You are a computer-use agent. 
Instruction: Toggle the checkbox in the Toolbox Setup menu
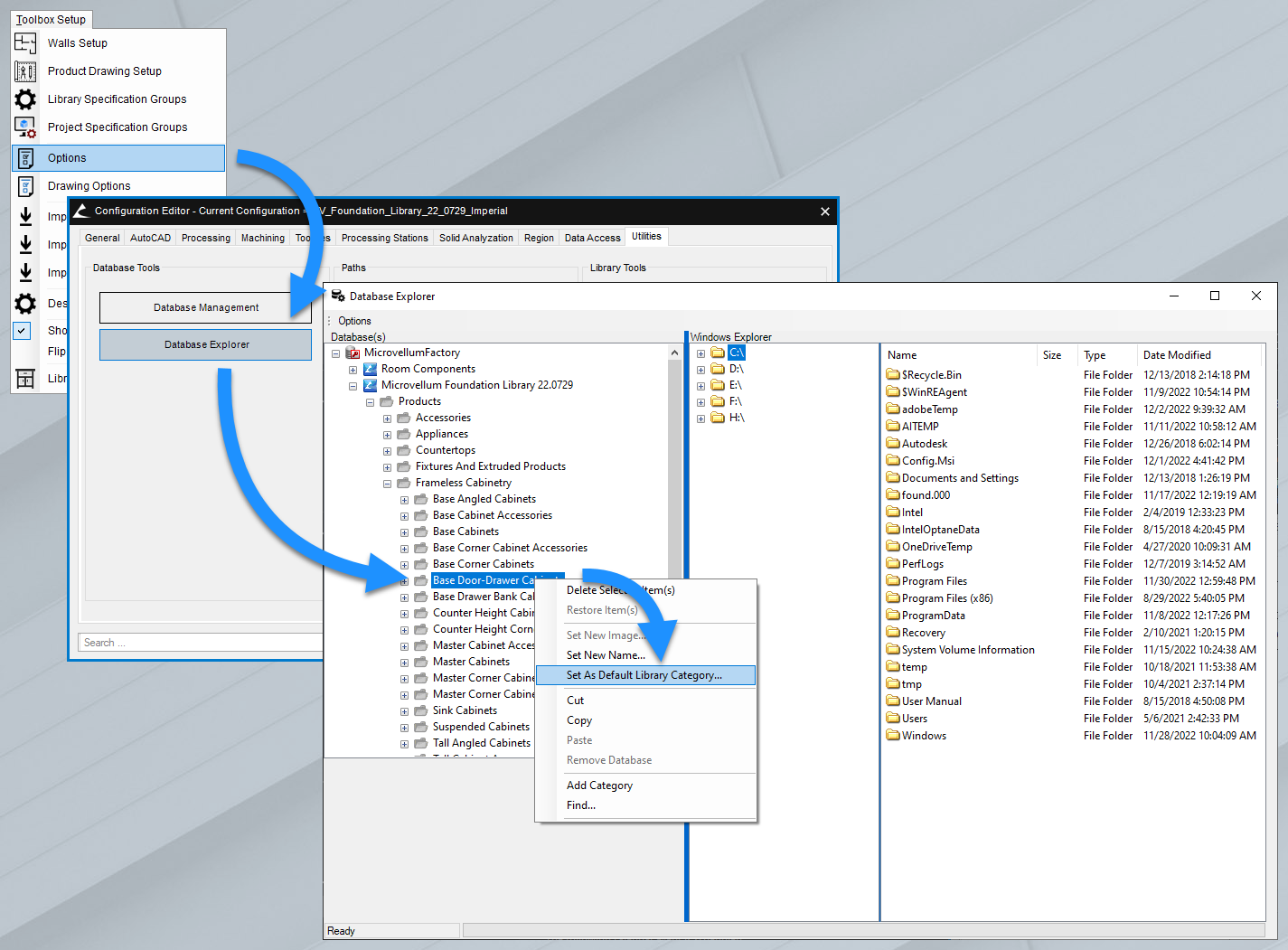[23, 331]
